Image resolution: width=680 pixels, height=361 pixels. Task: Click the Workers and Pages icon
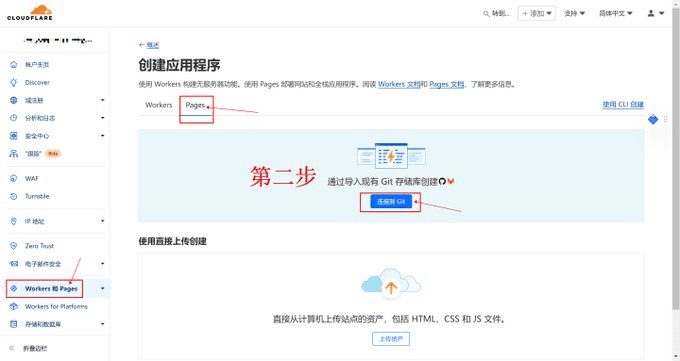(x=13, y=289)
